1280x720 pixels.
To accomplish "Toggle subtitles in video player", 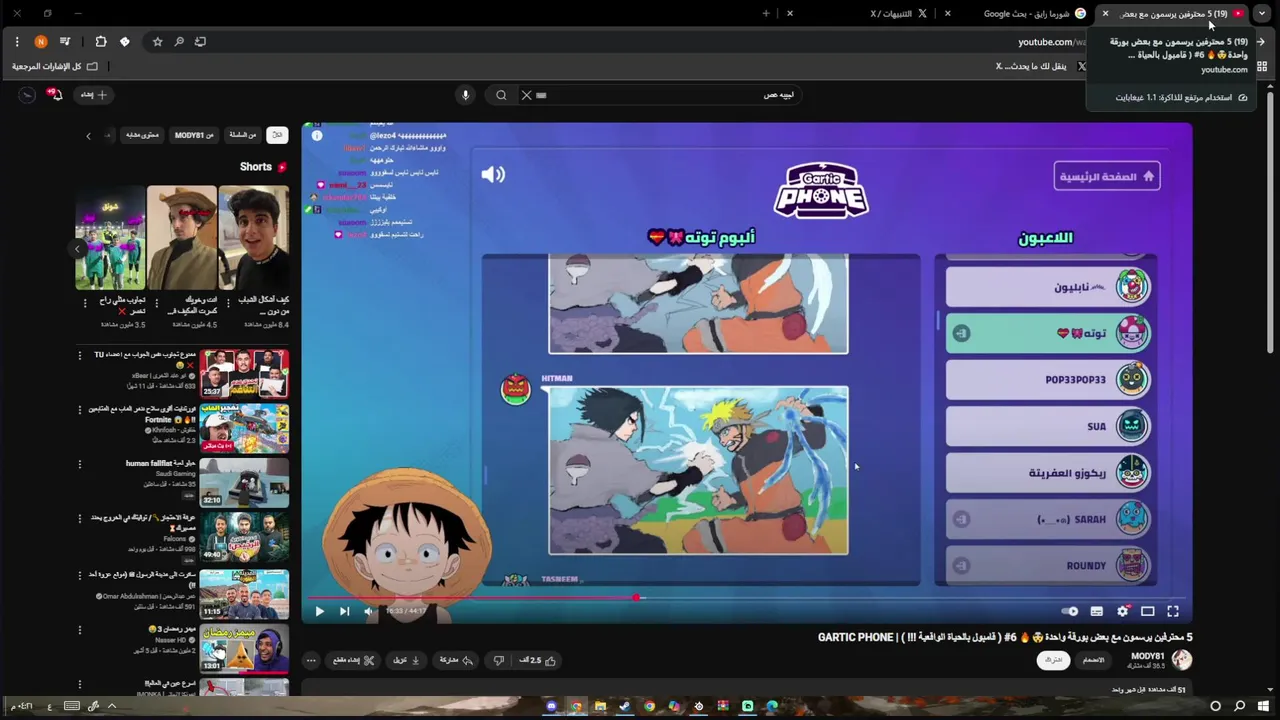I will 1097,611.
